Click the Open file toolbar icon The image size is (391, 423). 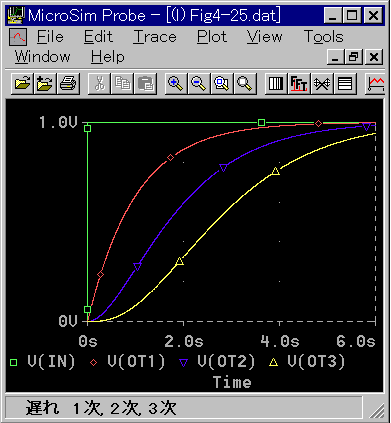22,83
